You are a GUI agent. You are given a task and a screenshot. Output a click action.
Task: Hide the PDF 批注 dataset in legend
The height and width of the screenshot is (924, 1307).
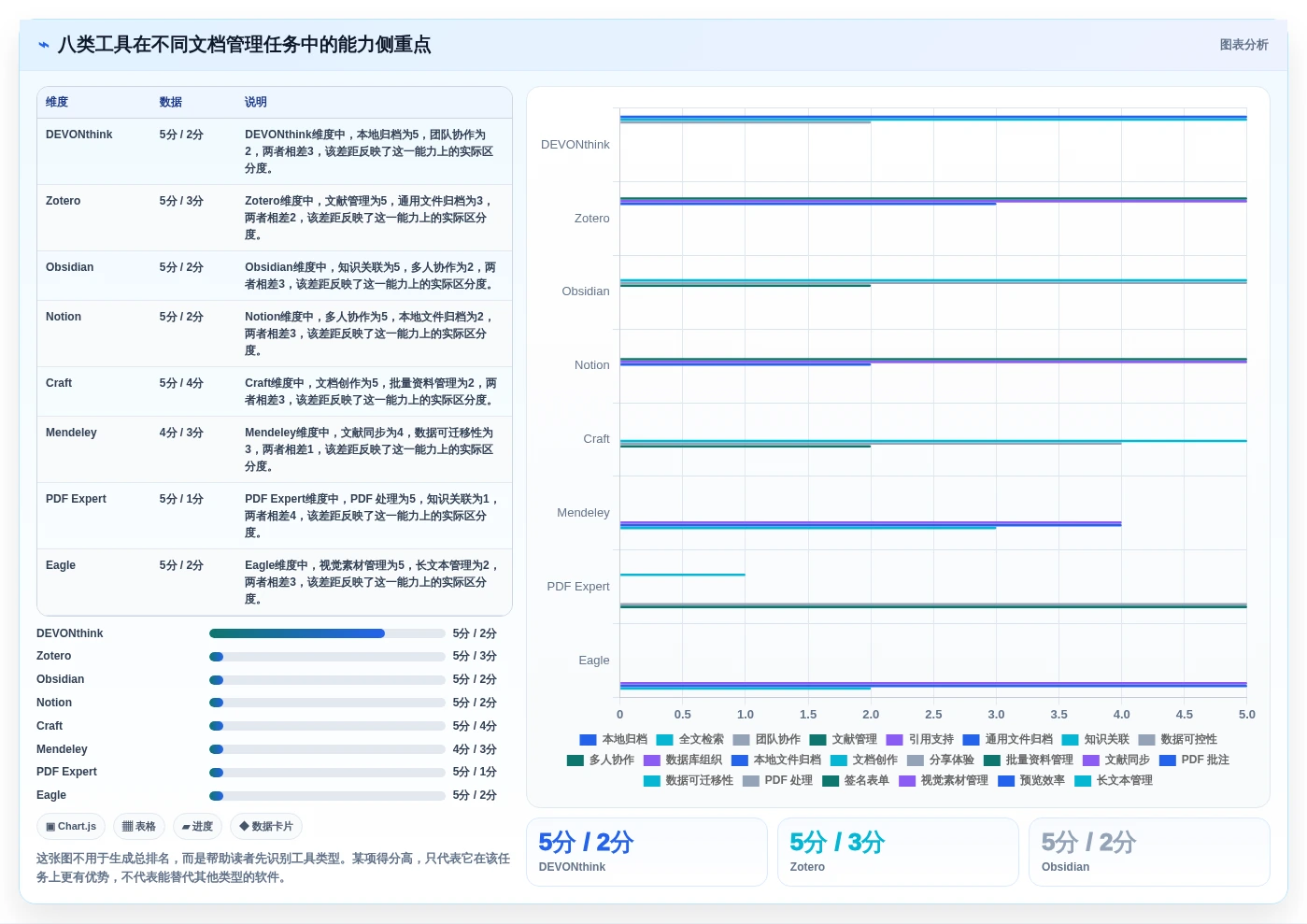1194,761
